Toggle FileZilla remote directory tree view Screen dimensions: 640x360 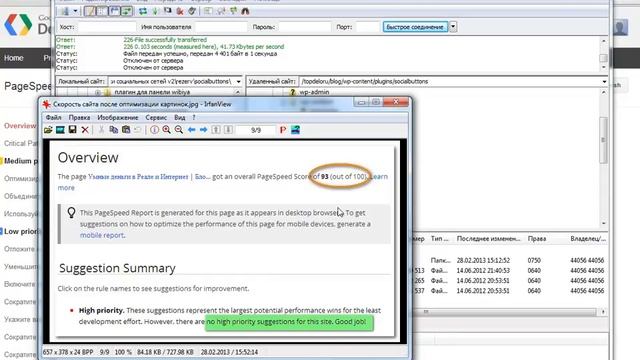(114, 11)
